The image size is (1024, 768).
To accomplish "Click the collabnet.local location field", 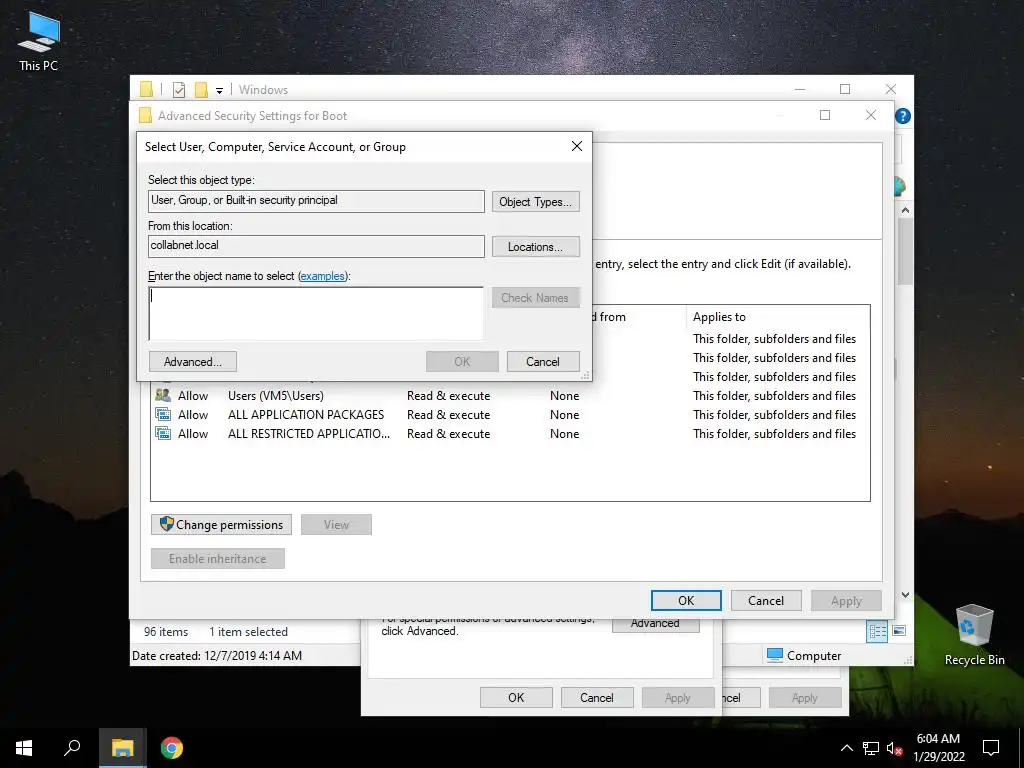I will coord(316,246).
